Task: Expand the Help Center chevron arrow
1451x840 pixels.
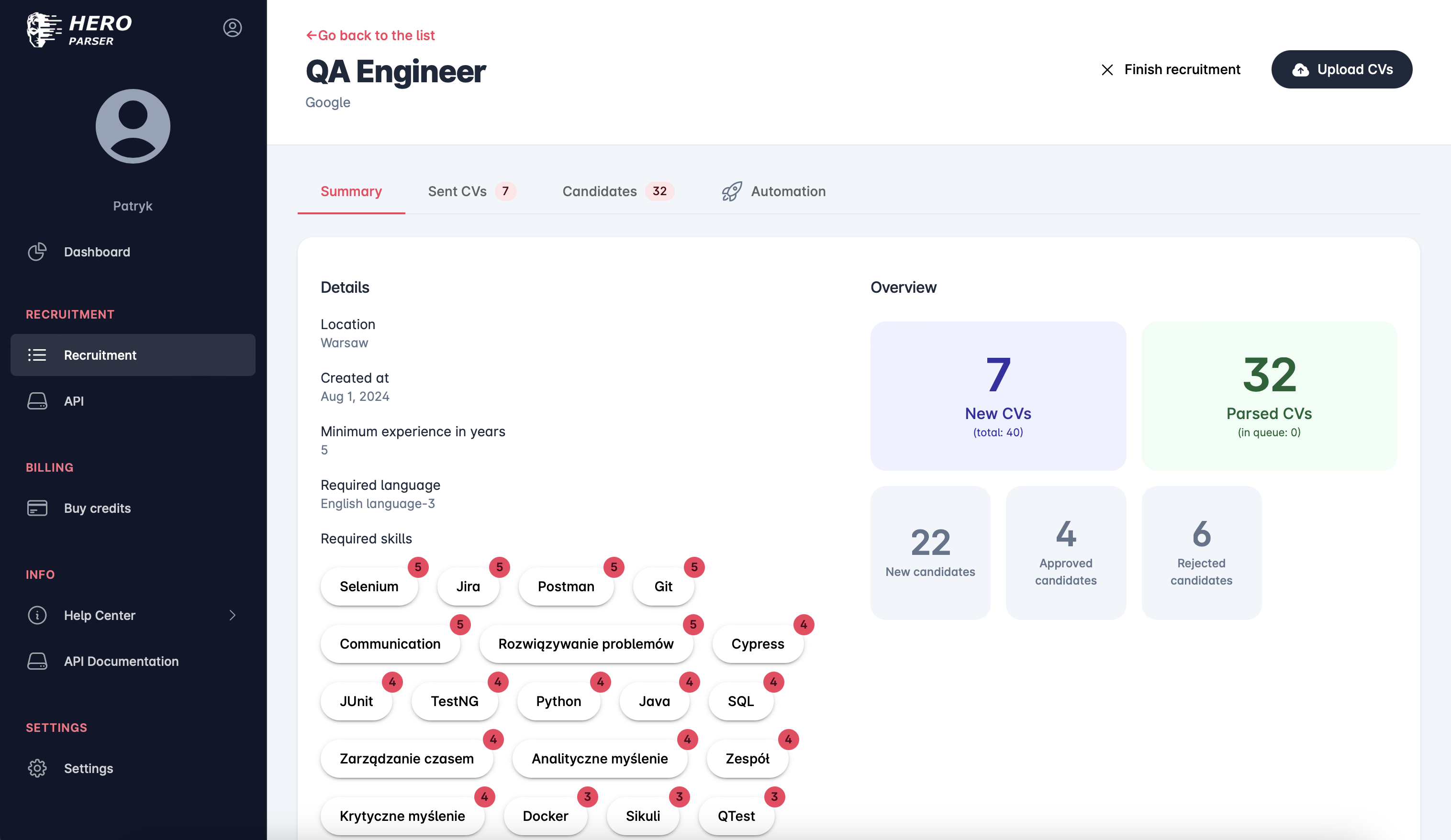Action: 232,615
